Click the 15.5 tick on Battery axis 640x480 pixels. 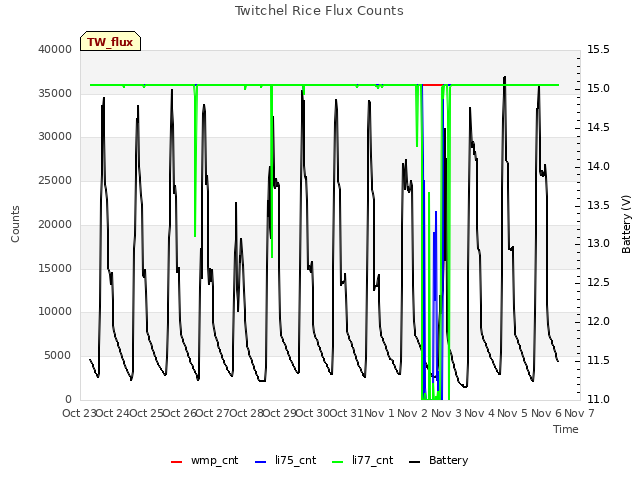tap(598, 49)
